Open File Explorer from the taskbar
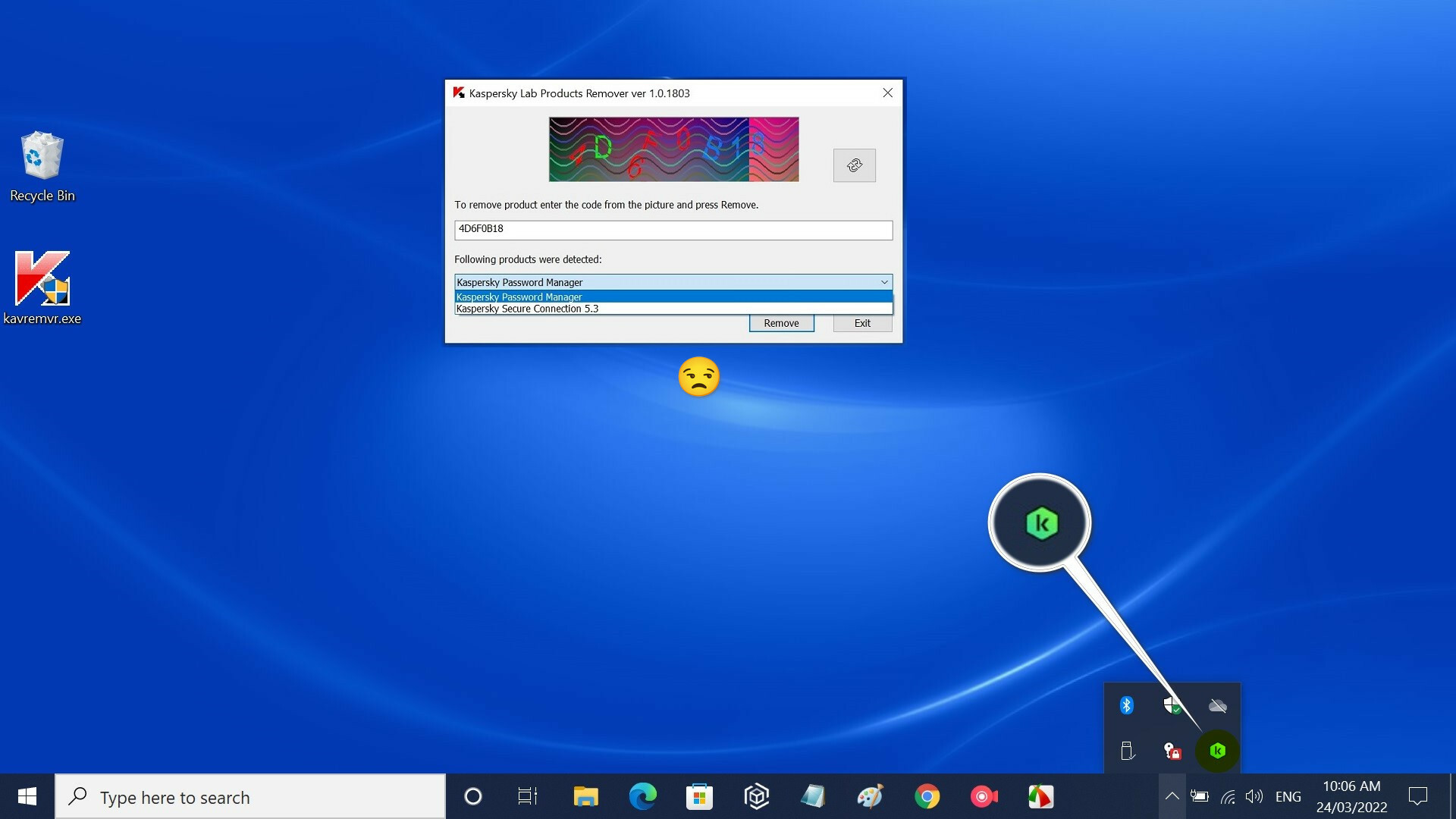This screenshot has height=819, width=1456. tap(585, 797)
